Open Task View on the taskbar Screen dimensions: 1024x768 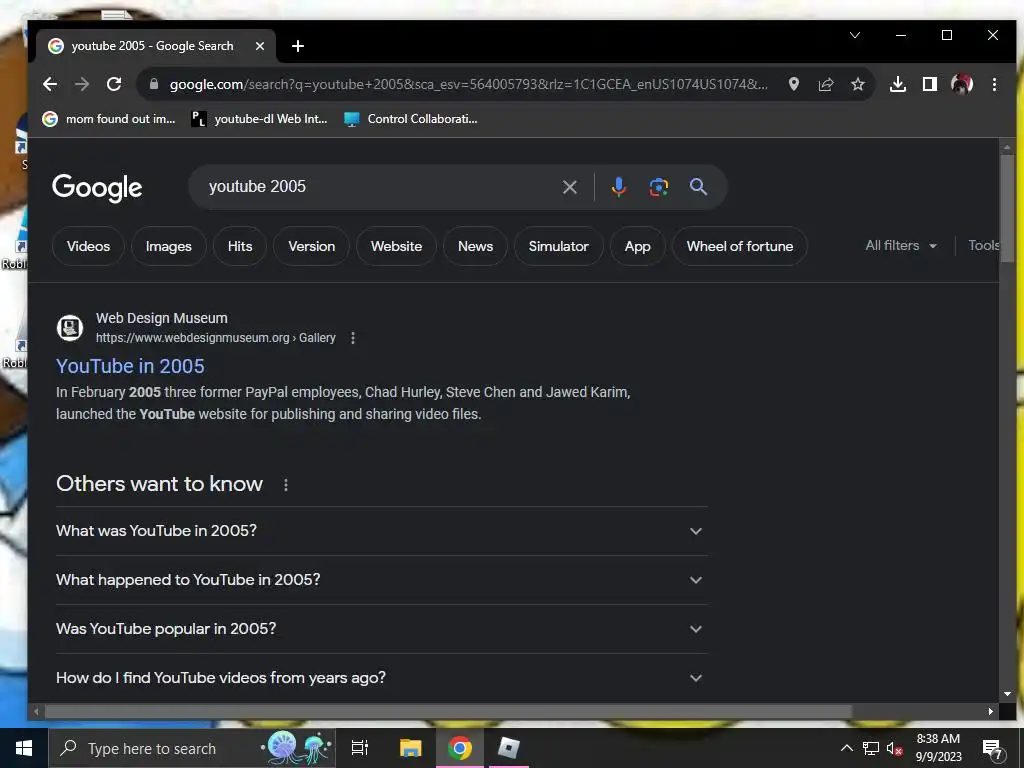[x=360, y=748]
